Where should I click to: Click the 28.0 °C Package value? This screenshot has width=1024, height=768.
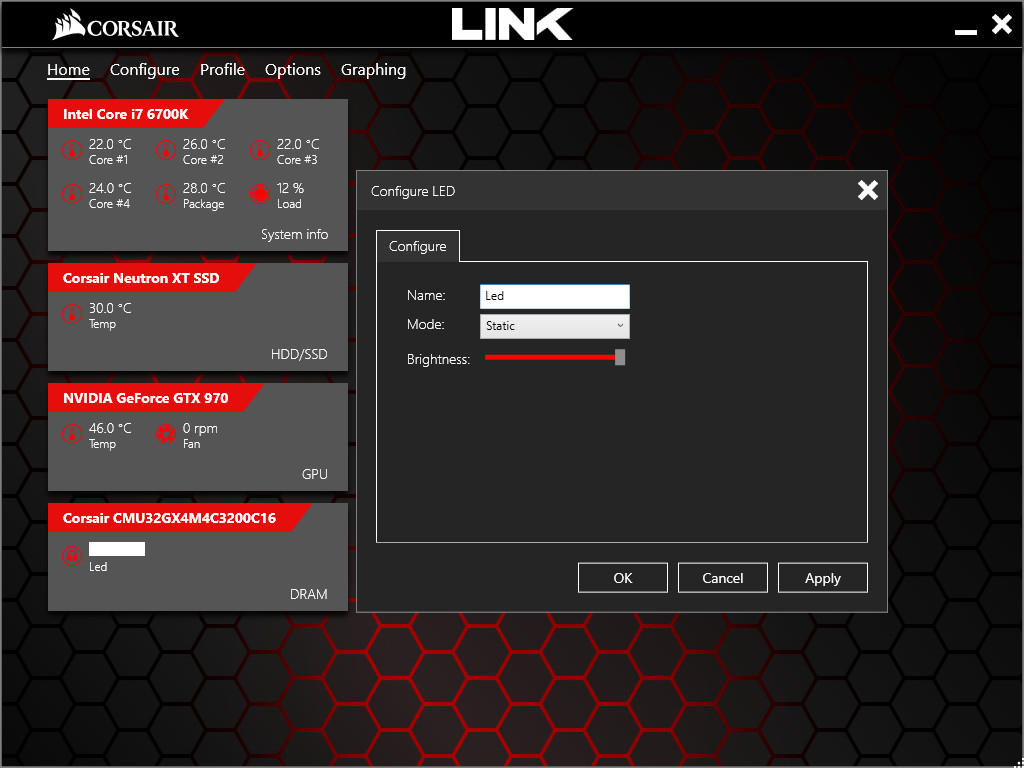(x=204, y=189)
